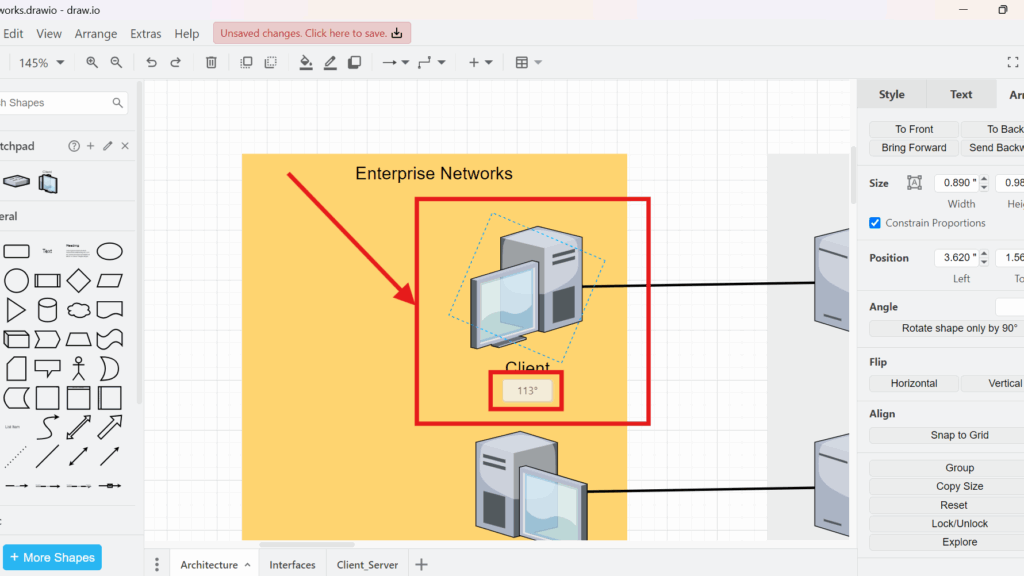This screenshot has height=576, width=1024.
Task: Toggle Constrain Proportions checkbox
Action: (x=875, y=223)
